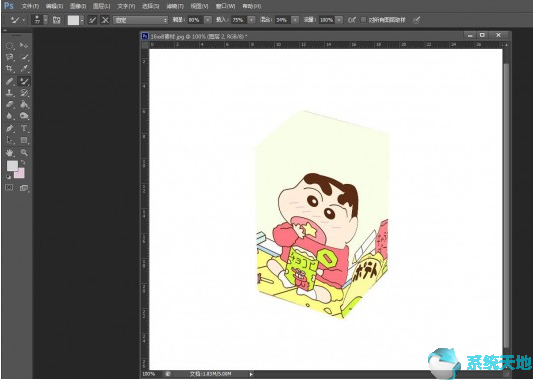Check the Sample All Layers checkbox

coord(363,20)
